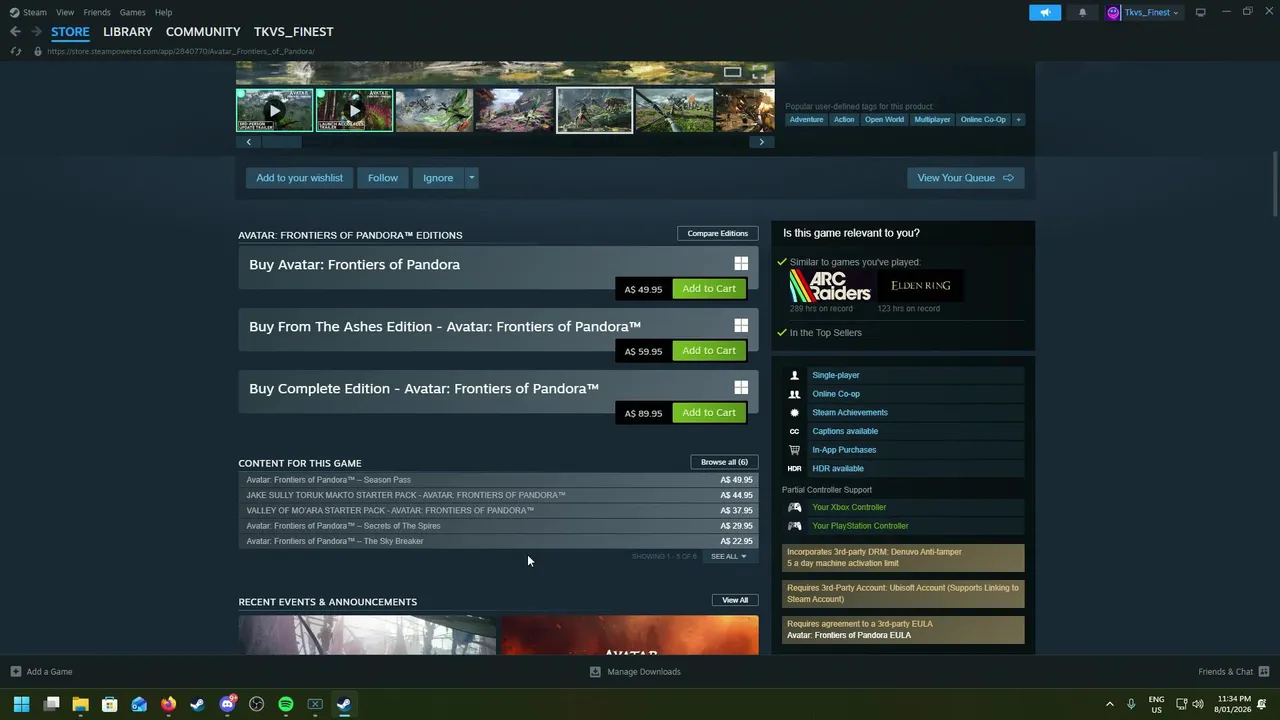Open the View menu
The width and height of the screenshot is (1280, 720).
click(65, 12)
